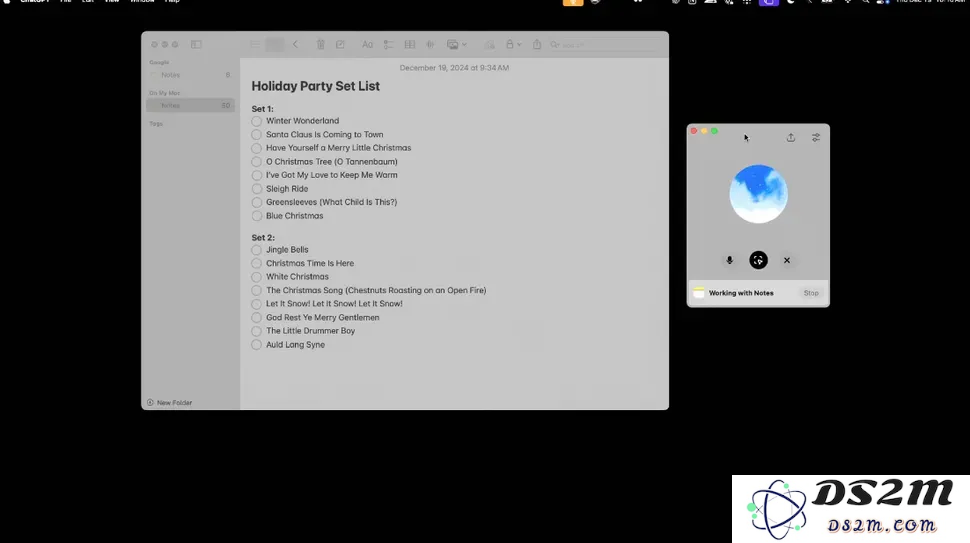Click Stop beside Working with Notes
The image size is (970, 543).
click(x=811, y=293)
